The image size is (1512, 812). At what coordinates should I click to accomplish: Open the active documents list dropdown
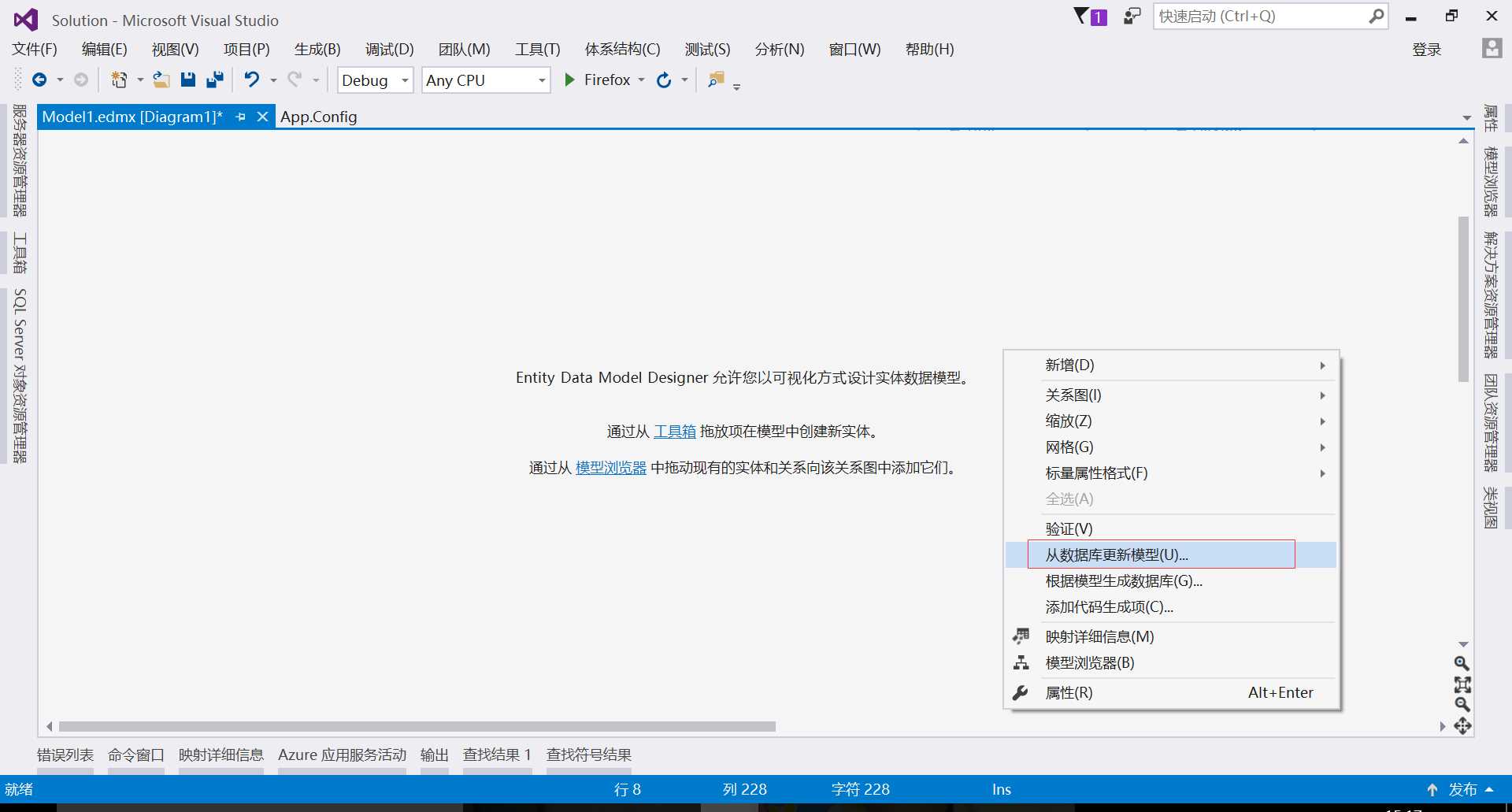click(1467, 117)
